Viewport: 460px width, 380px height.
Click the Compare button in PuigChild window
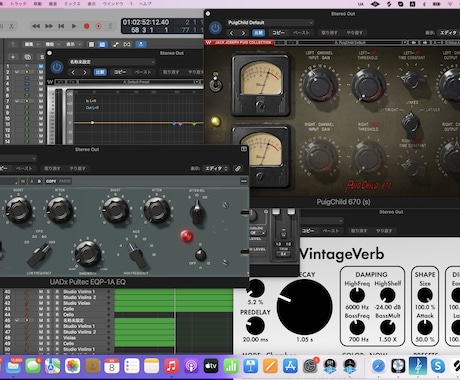pos(259,33)
